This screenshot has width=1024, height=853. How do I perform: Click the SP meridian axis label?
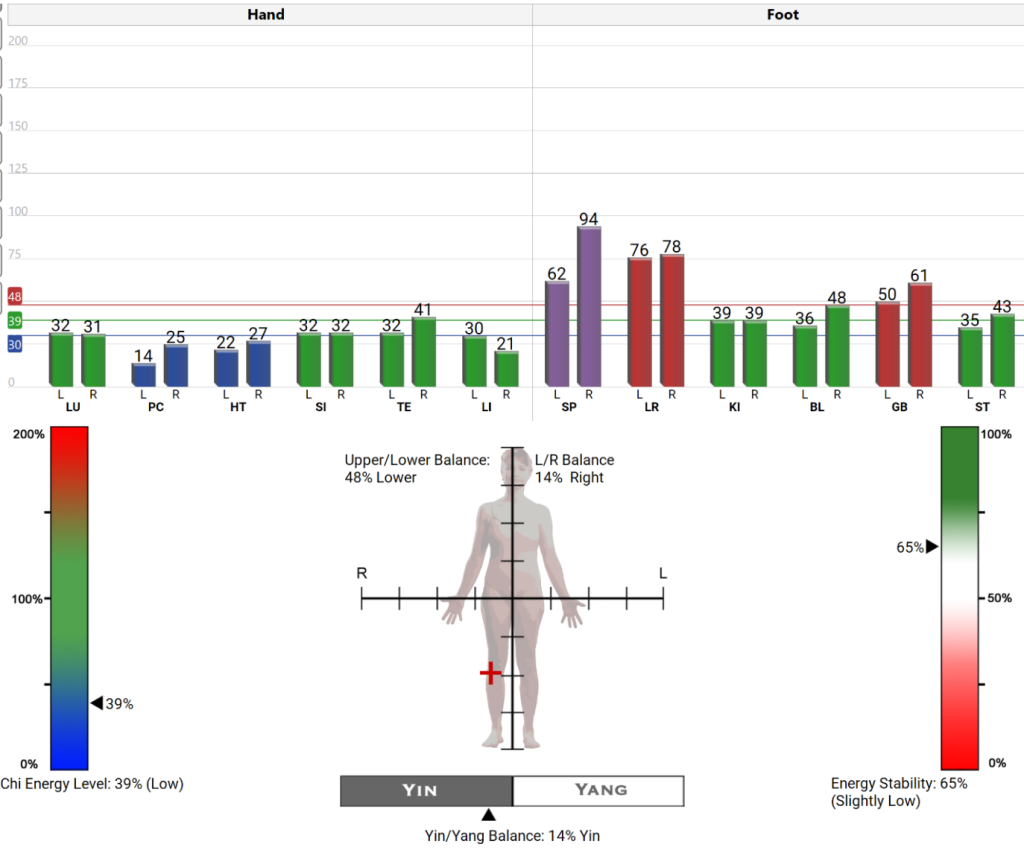point(569,407)
